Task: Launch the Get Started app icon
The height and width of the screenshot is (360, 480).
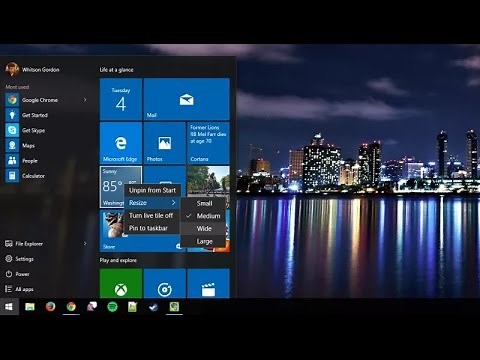Action: click(x=12, y=115)
